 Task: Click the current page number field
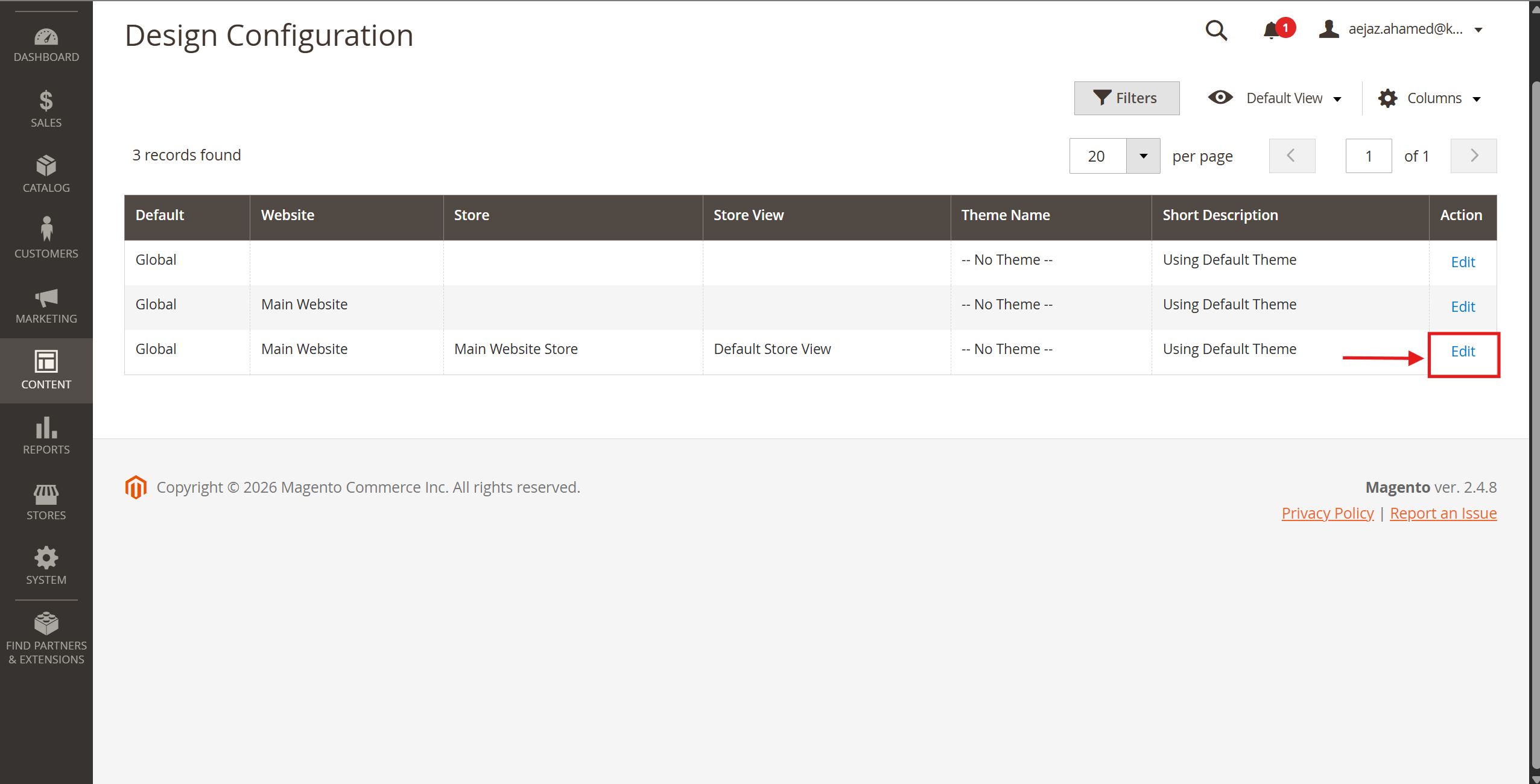[1368, 156]
